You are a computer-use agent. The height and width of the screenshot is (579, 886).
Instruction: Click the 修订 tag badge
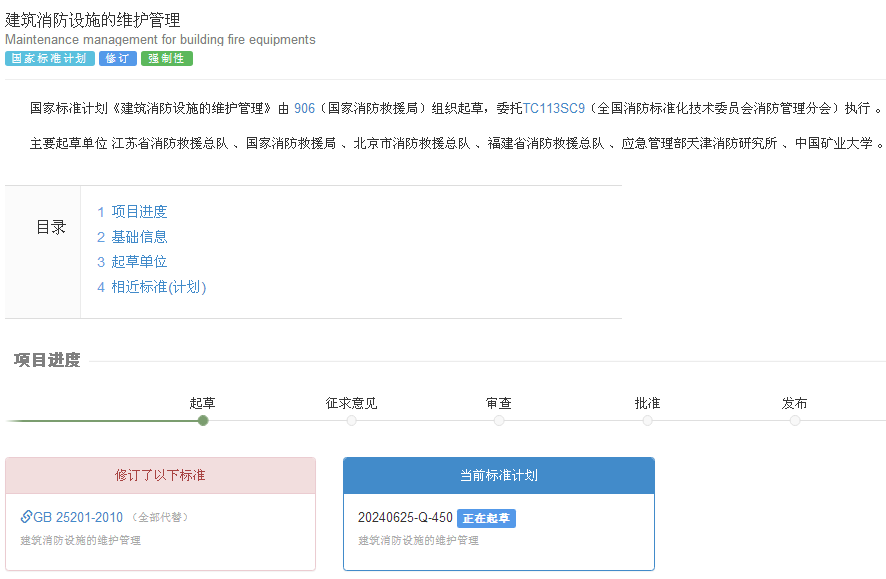tap(118, 59)
